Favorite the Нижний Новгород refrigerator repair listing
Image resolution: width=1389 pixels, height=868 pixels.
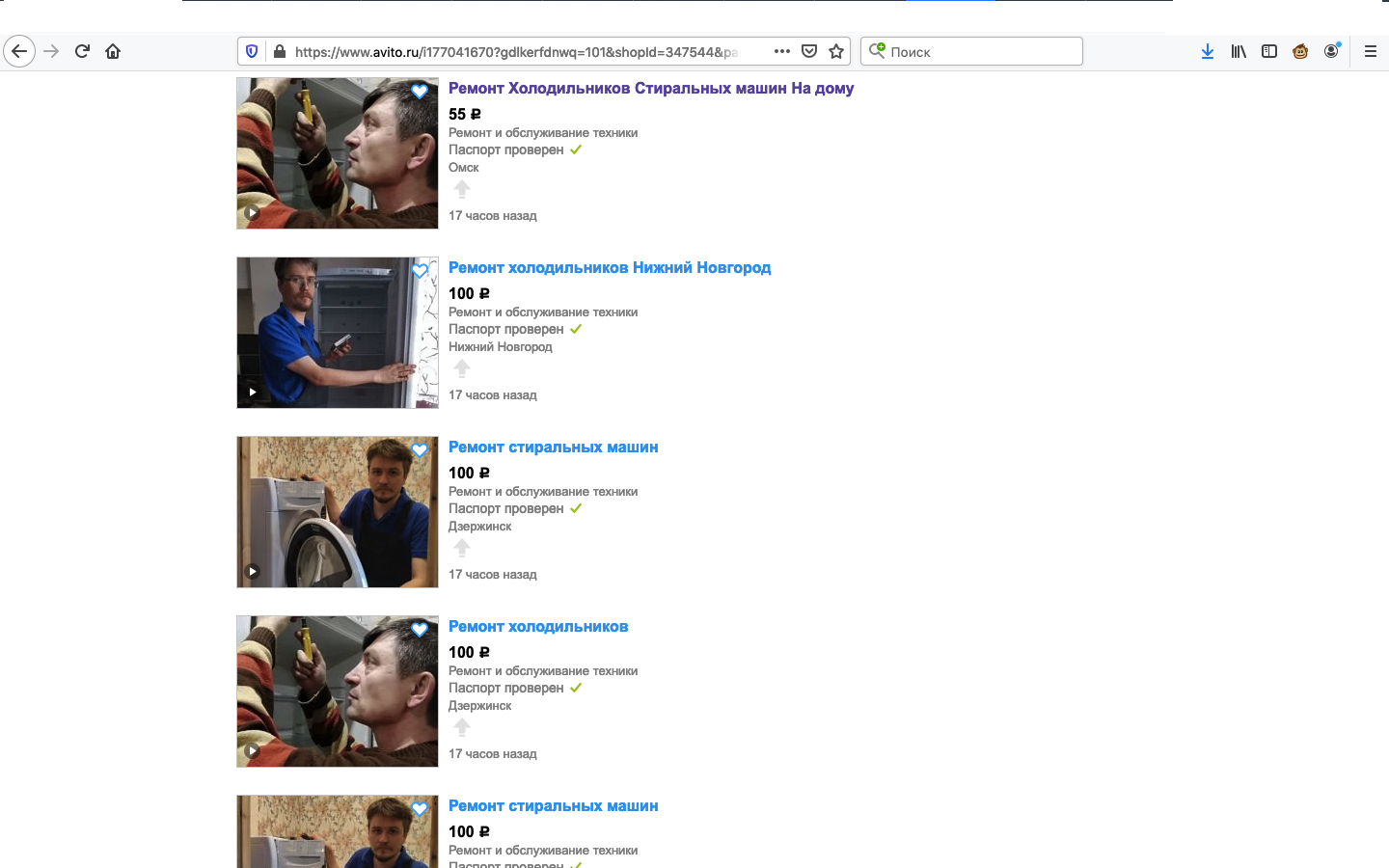420,271
